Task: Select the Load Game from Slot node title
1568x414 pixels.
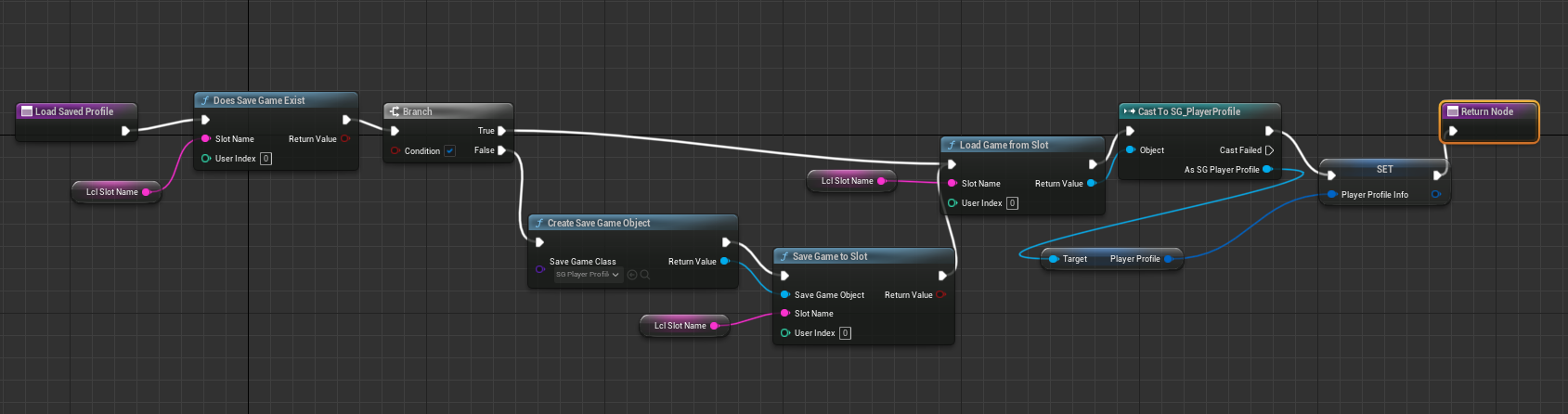Action: click(x=1004, y=145)
